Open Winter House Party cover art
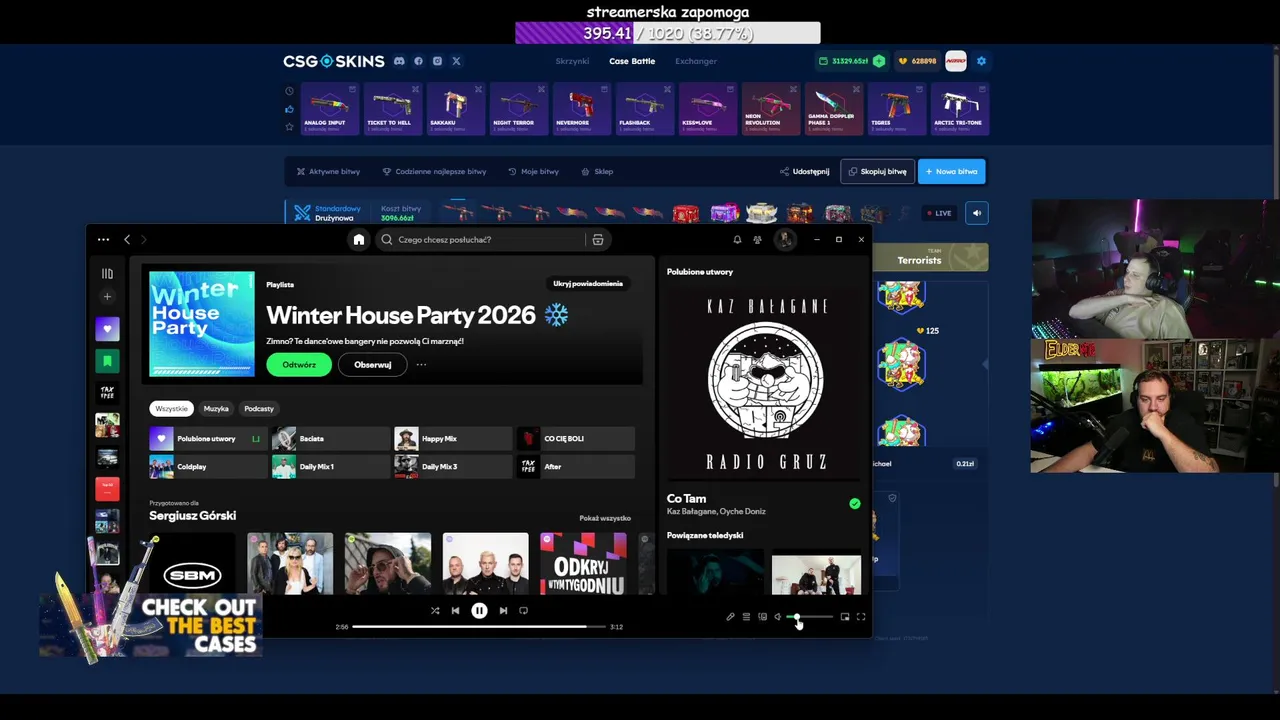1280x720 pixels. tap(202, 324)
